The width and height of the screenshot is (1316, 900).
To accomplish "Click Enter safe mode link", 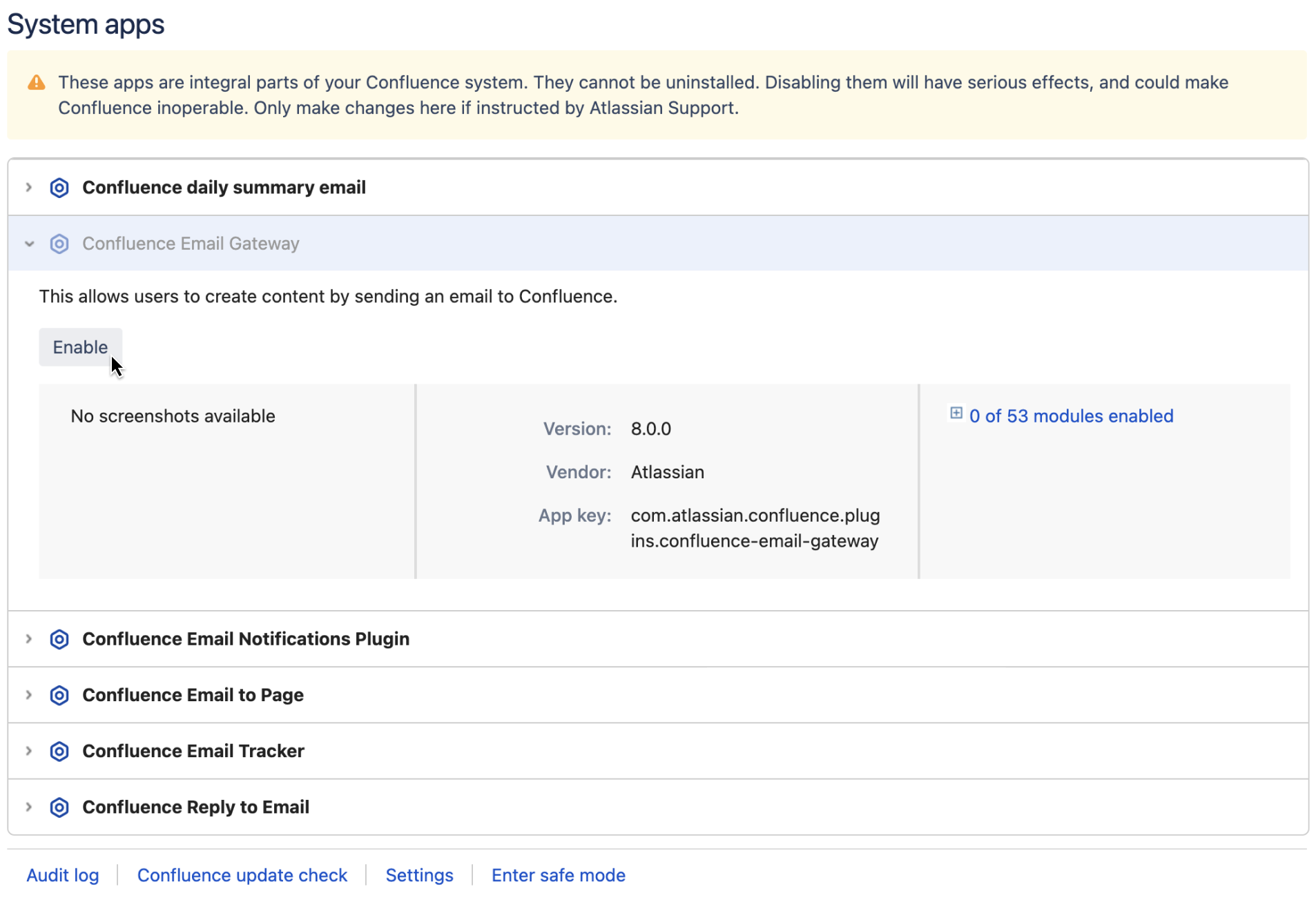I will [x=558, y=875].
